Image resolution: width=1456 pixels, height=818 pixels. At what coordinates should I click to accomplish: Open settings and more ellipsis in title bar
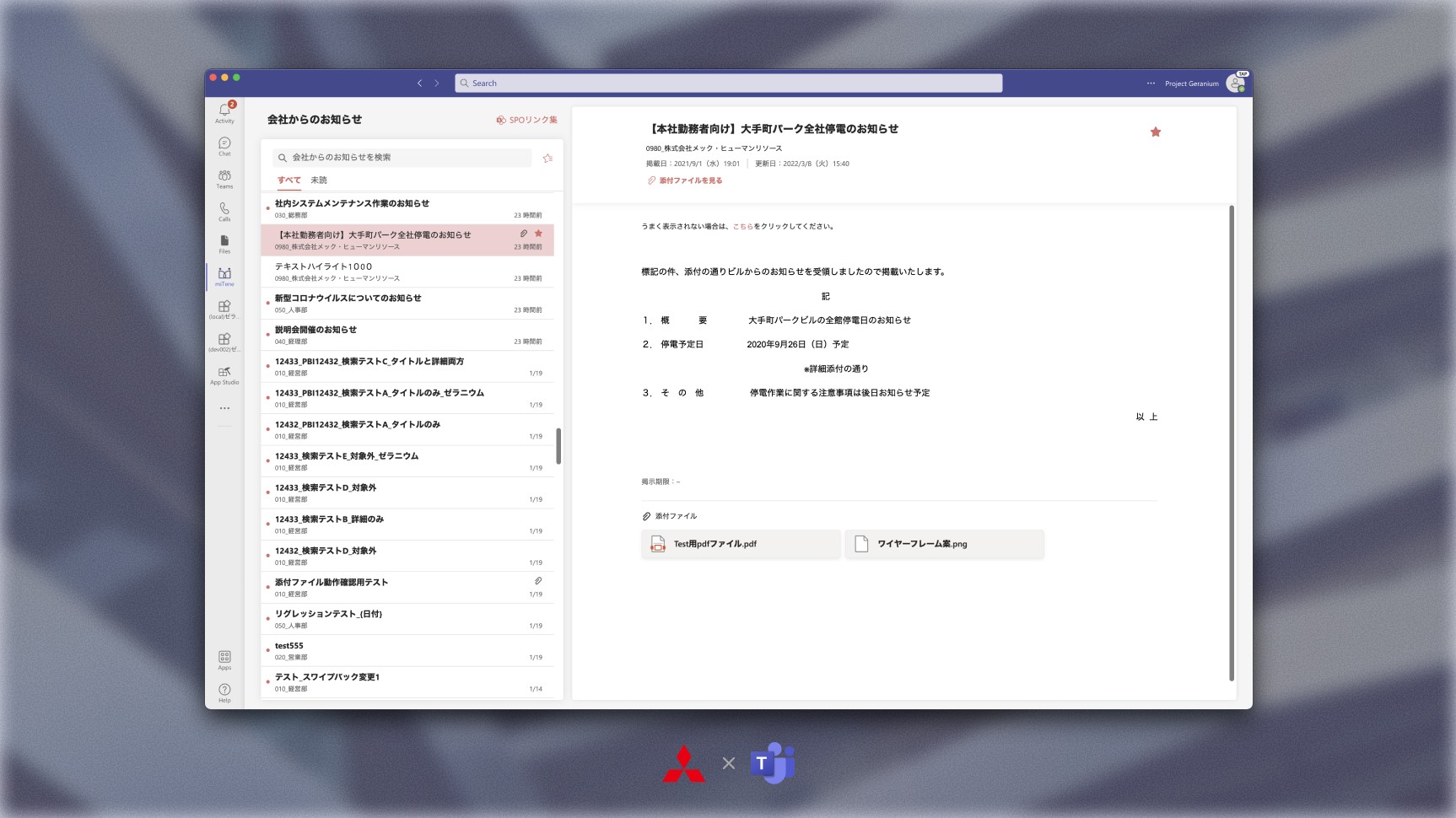point(1151,83)
